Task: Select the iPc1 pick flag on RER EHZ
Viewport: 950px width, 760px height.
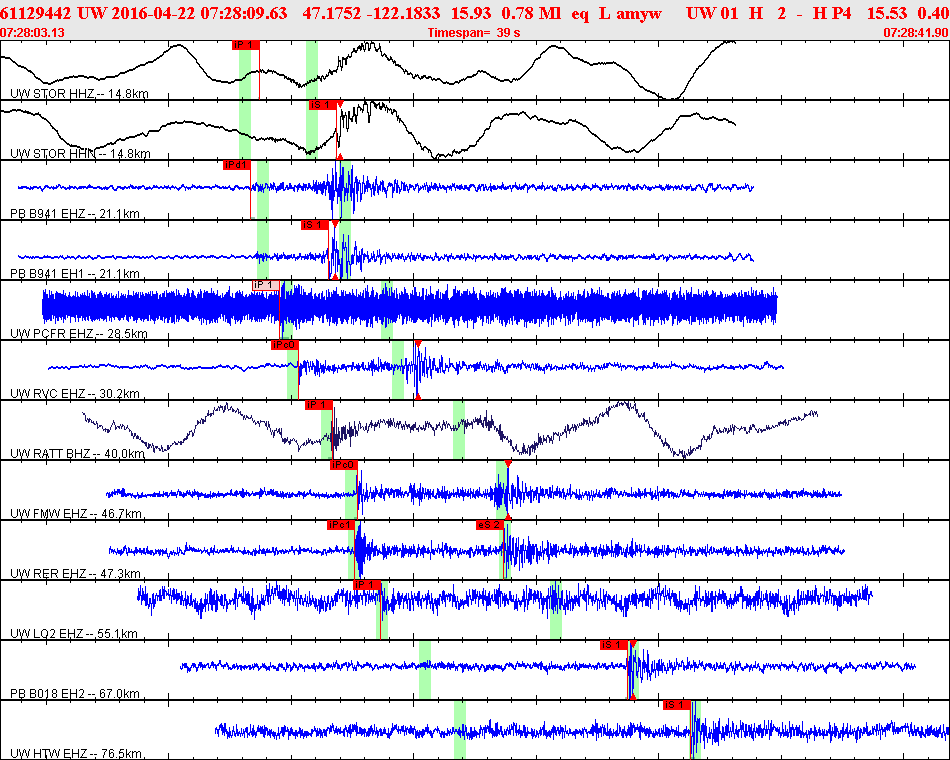Action: pyautogui.click(x=340, y=525)
